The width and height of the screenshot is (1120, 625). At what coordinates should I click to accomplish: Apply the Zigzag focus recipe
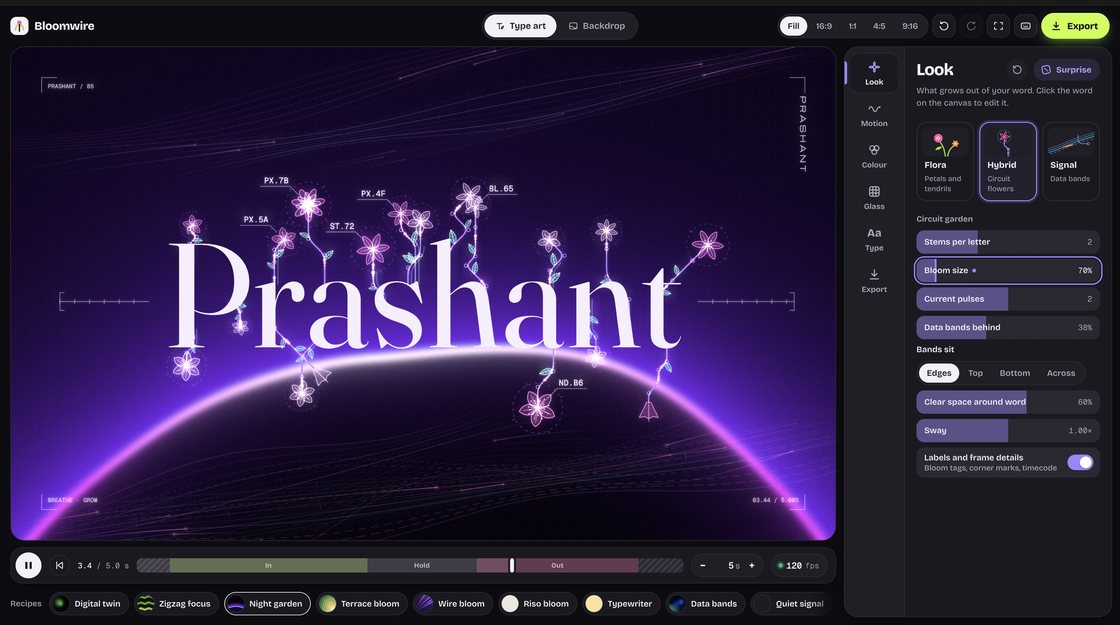pyautogui.click(x=176, y=604)
